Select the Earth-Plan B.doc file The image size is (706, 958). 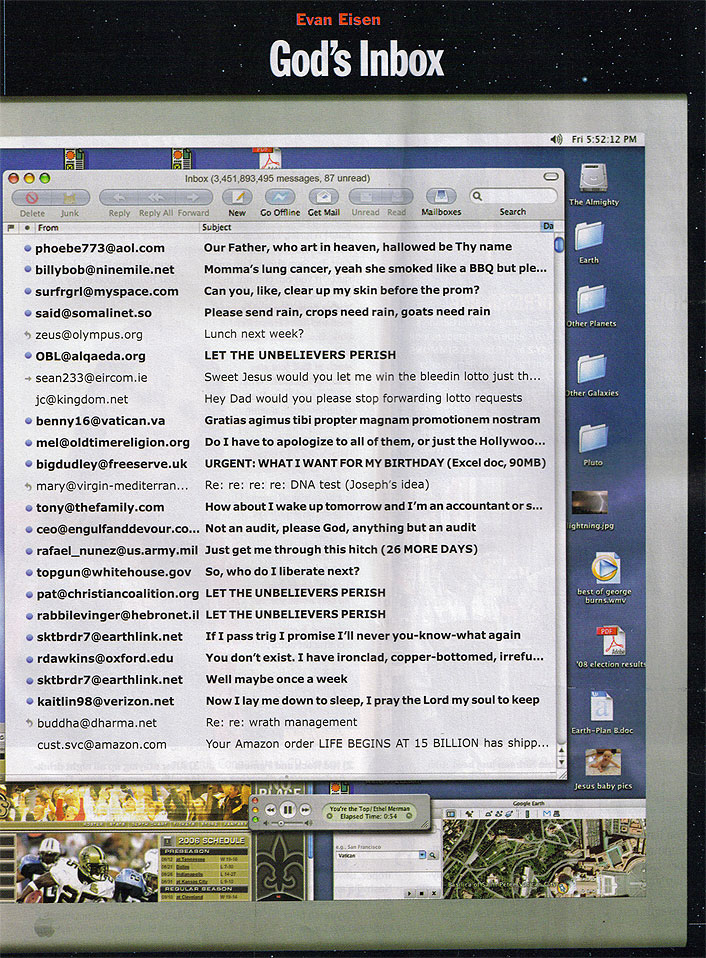click(602, 707)
